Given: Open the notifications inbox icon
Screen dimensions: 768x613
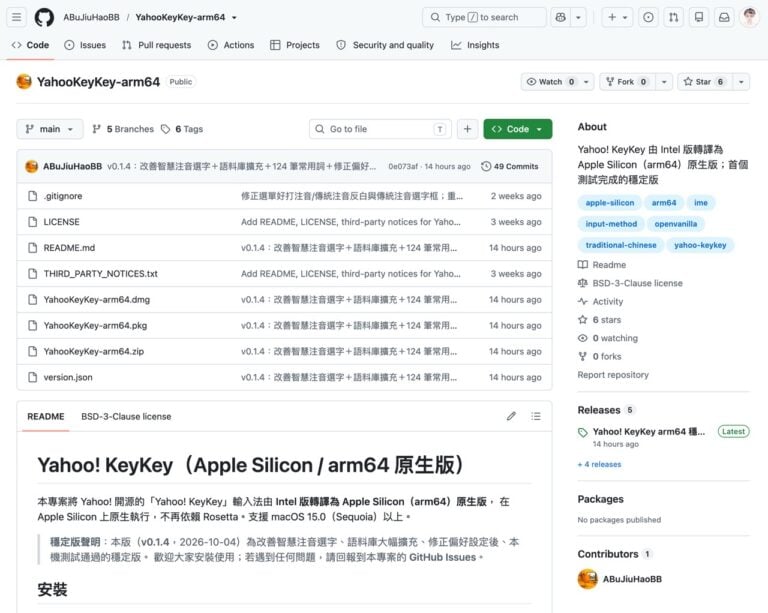Looking at the screenshot, I should pyautogui.click(x=724, y=17).
